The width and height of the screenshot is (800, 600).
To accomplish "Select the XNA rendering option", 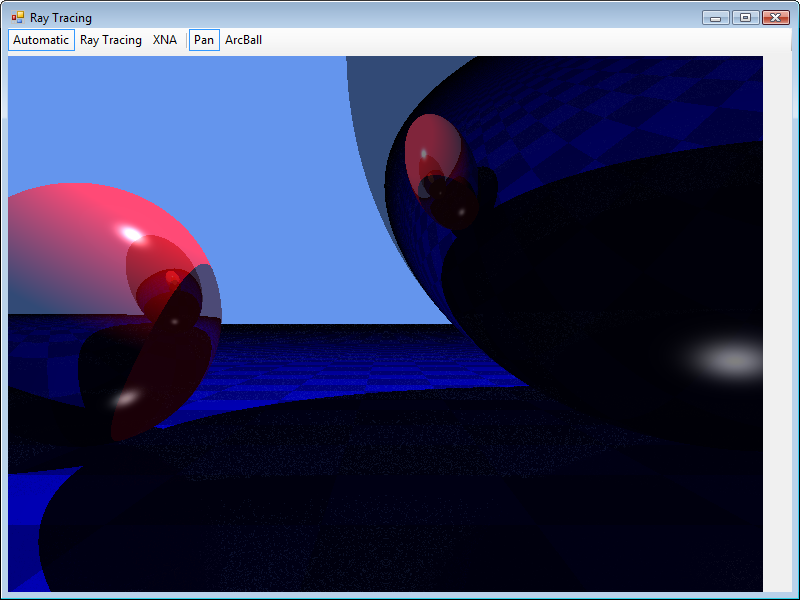I will pyautogui.click(x=165, y=40).
